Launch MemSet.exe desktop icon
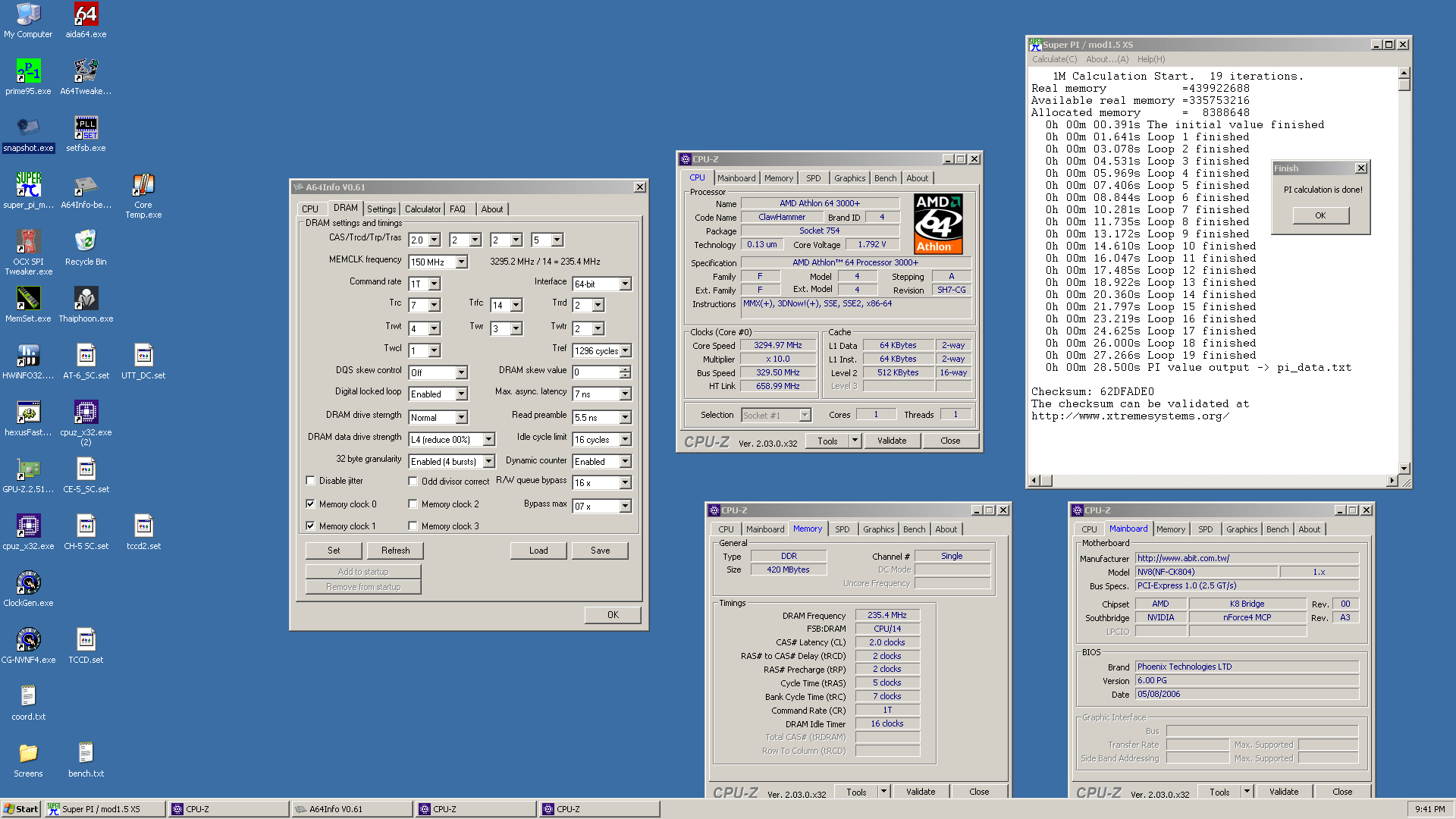 tap(28, 305)
